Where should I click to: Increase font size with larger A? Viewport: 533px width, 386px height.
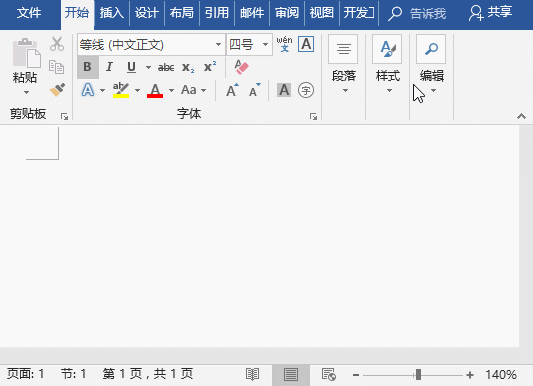click(233, 90)
